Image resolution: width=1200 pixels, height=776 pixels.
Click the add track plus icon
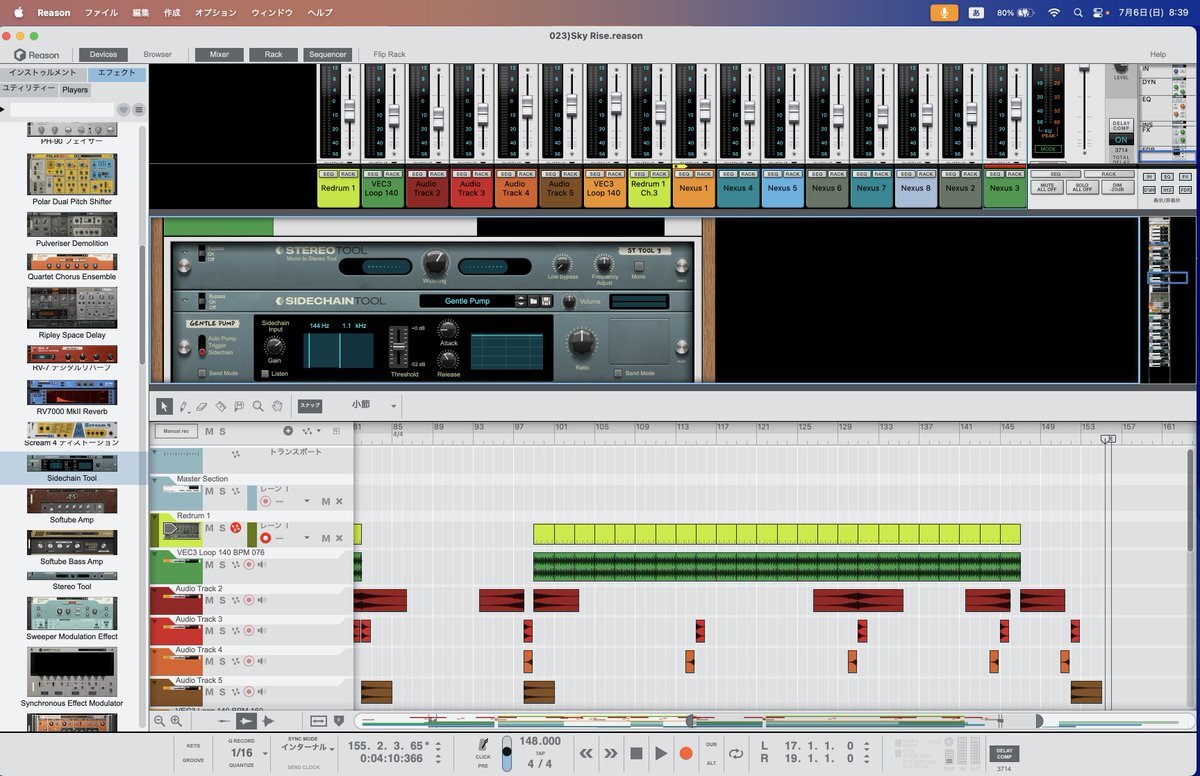[x=288, y=430]
